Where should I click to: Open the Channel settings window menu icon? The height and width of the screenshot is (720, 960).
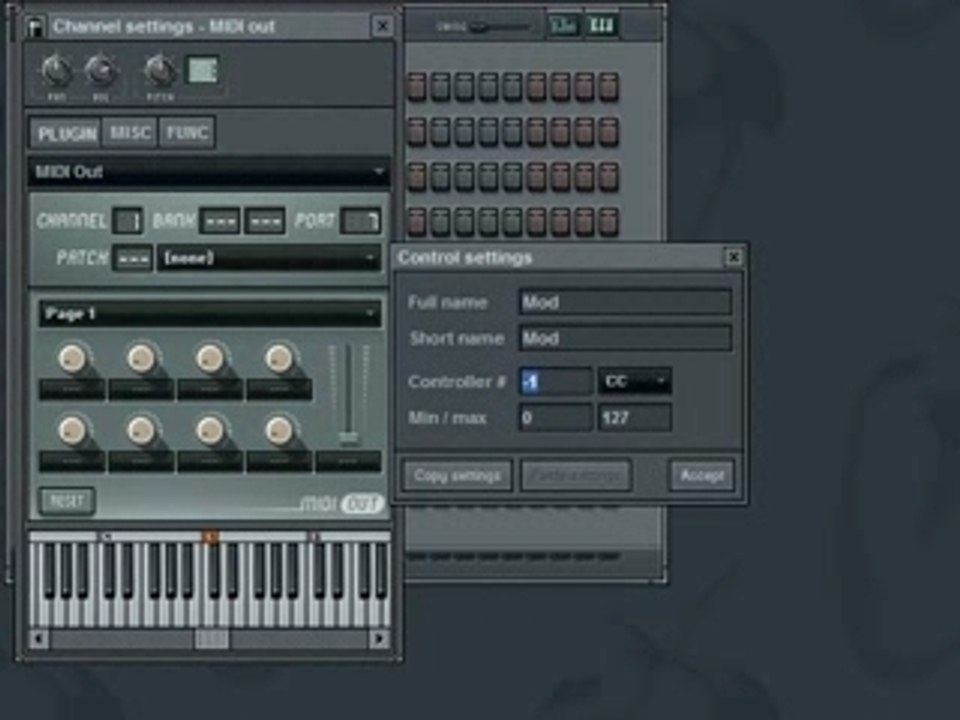[x=36, y=26]
